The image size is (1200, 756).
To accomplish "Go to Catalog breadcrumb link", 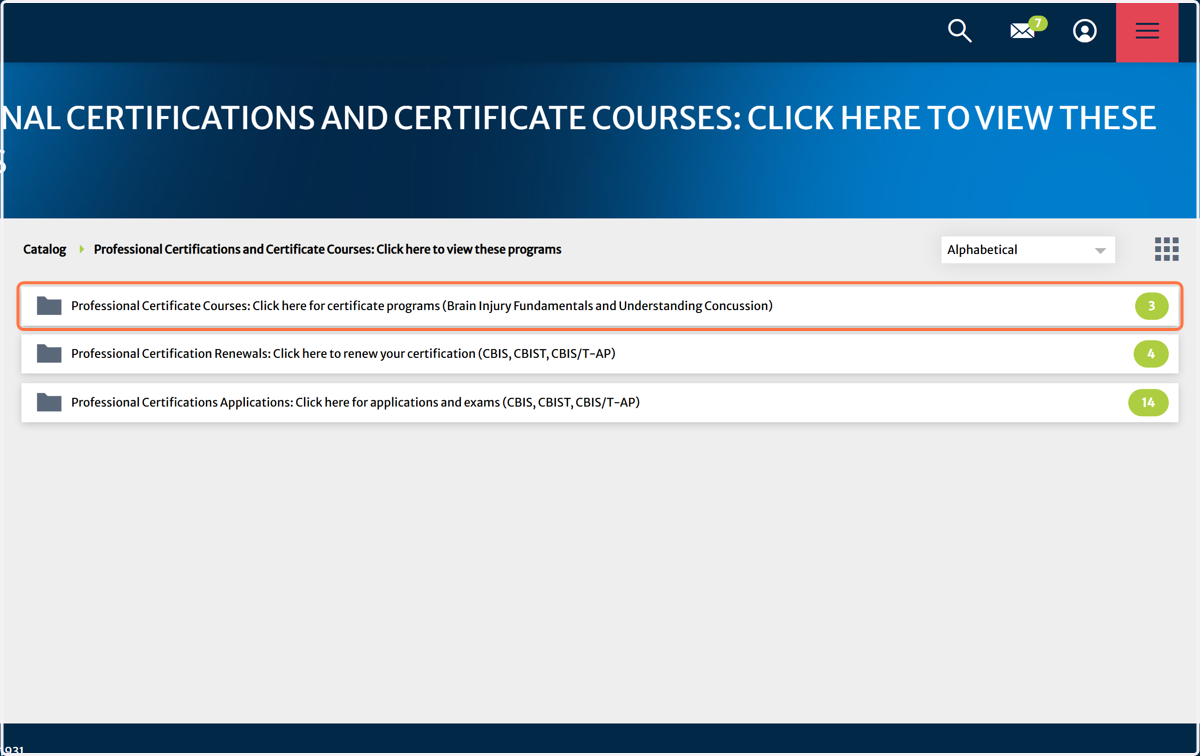I will coord(45,249).
